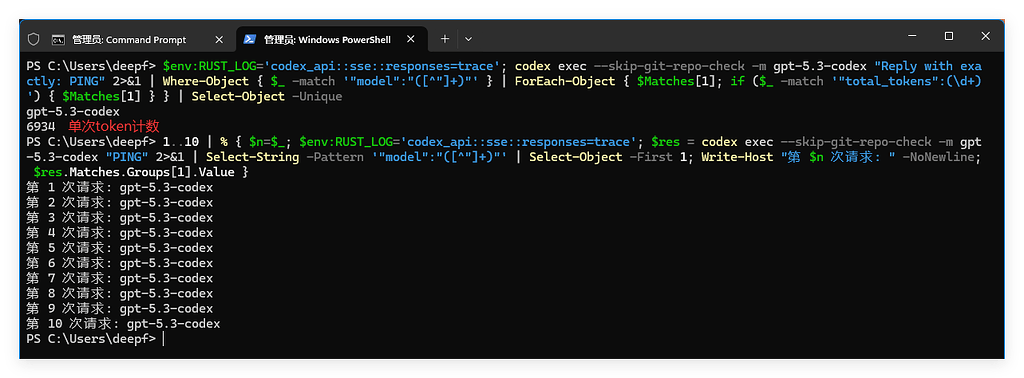Image resolution: width=1024 pixels, height=378 pixels.
Task: Click output line 第 1 次请求
Action: click(x=120, y=187)
